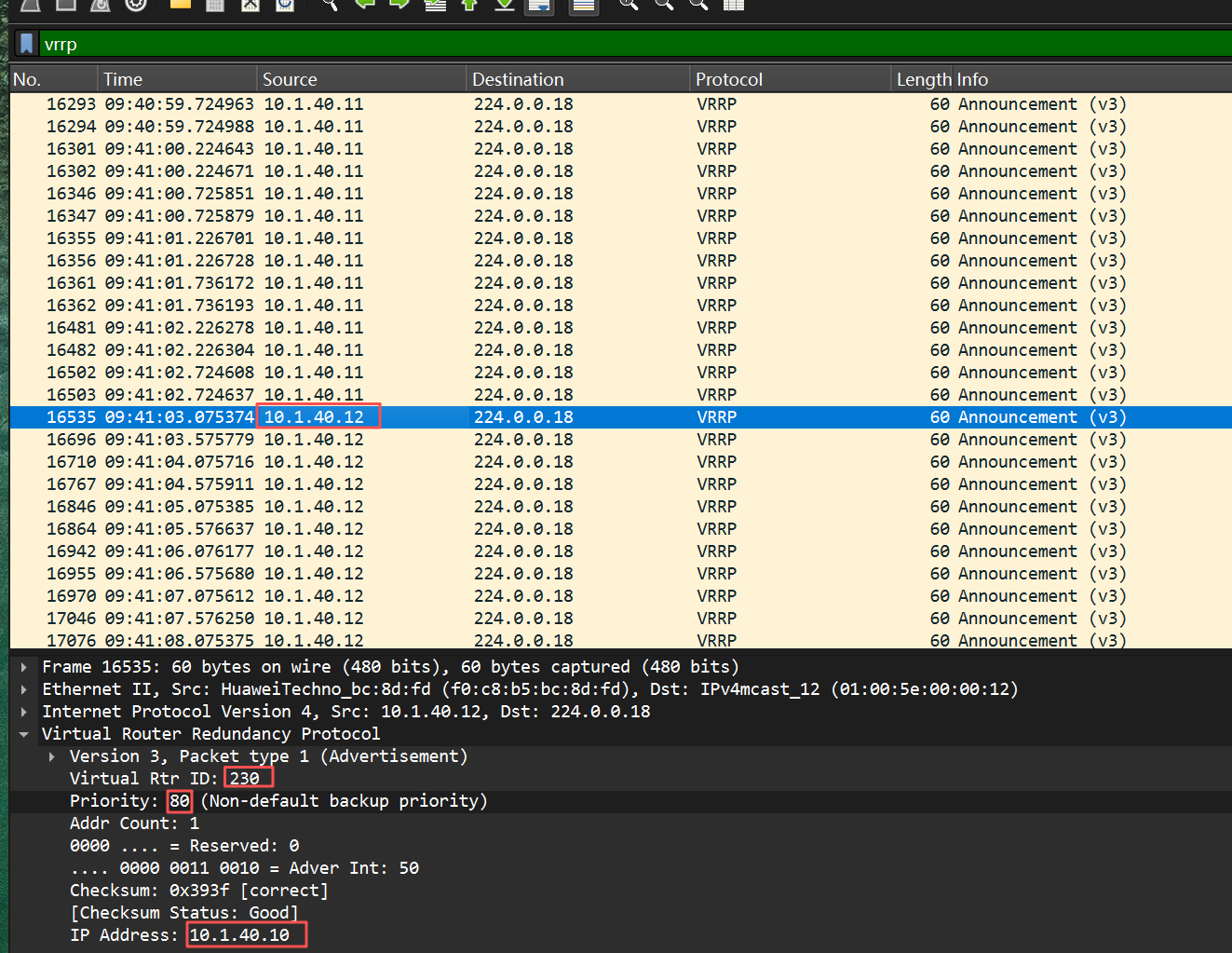
Task: Select packet number 16767
Action: [620, 484]
